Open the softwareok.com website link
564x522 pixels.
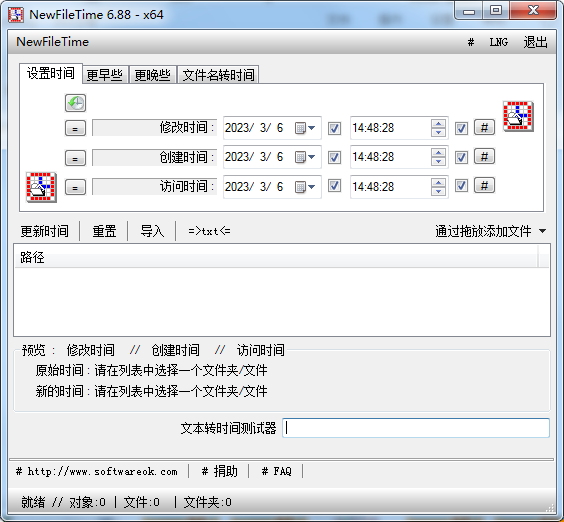tap(97, 471)
